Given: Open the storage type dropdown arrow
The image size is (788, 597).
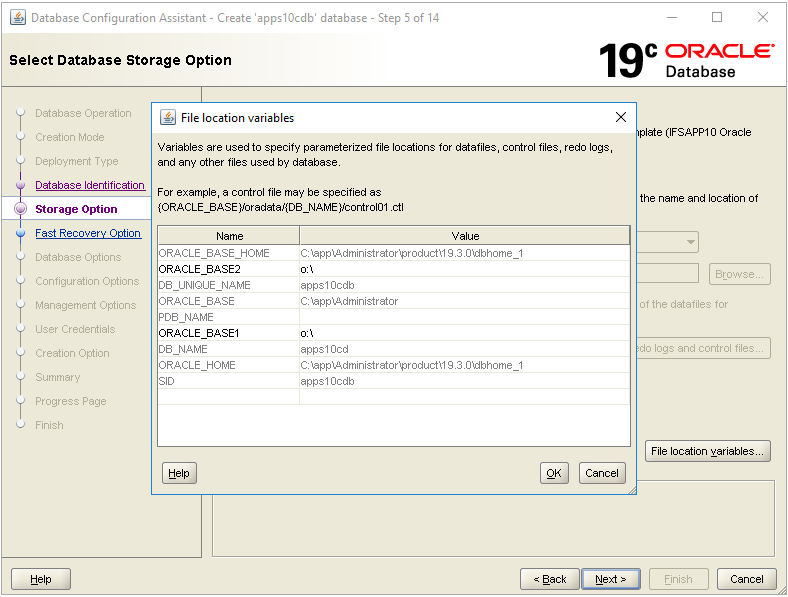Looking at the screenshot, I should point(691,242).
